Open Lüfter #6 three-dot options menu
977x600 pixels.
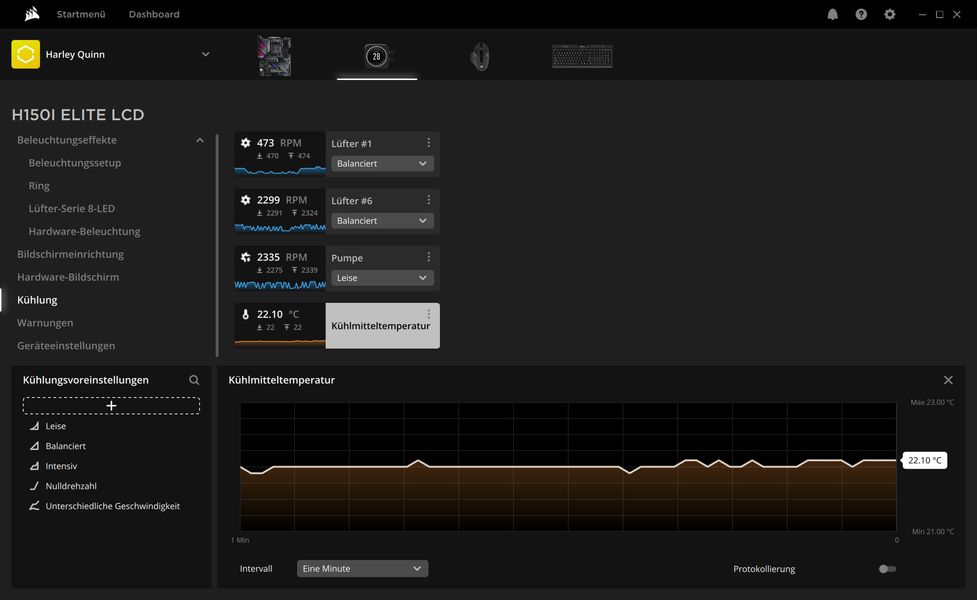coord(429,200)
